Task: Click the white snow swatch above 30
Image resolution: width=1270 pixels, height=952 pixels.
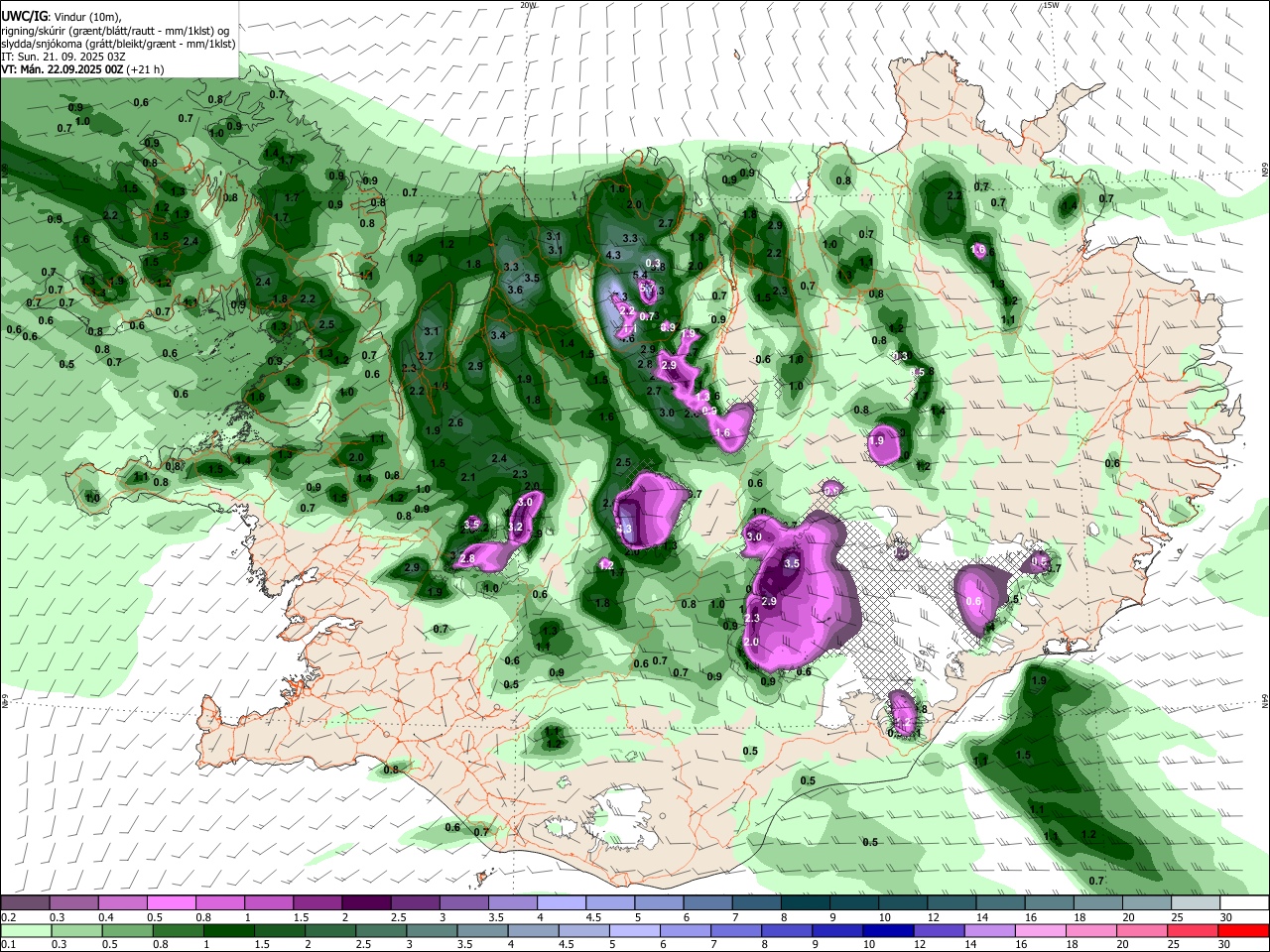Action: tap(1245, 902)
